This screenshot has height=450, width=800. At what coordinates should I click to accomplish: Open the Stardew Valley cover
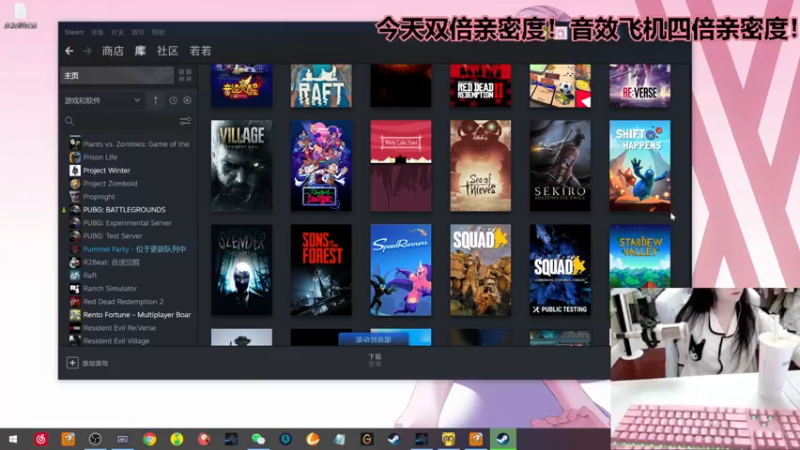tap(640, 256)
